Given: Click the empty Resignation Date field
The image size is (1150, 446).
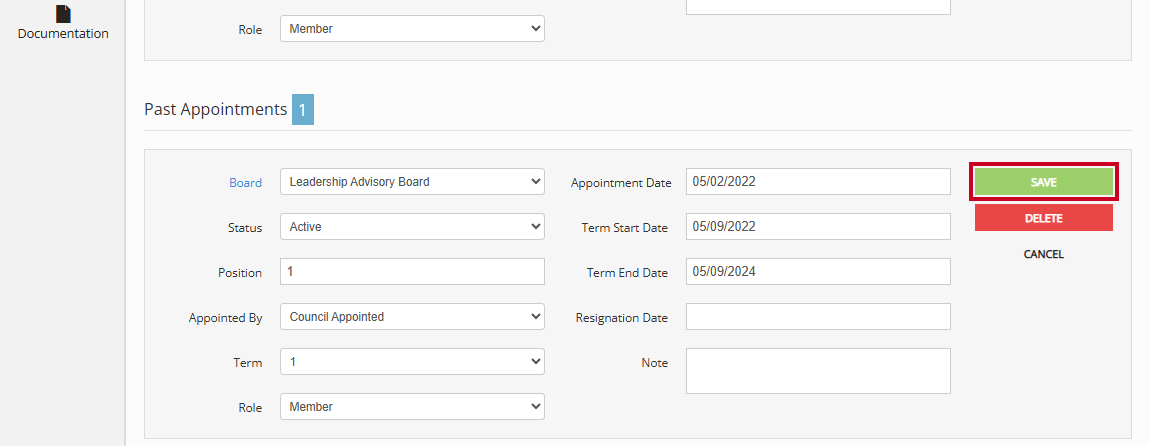Looking at the screenshot, I should (x=818, y=317).
